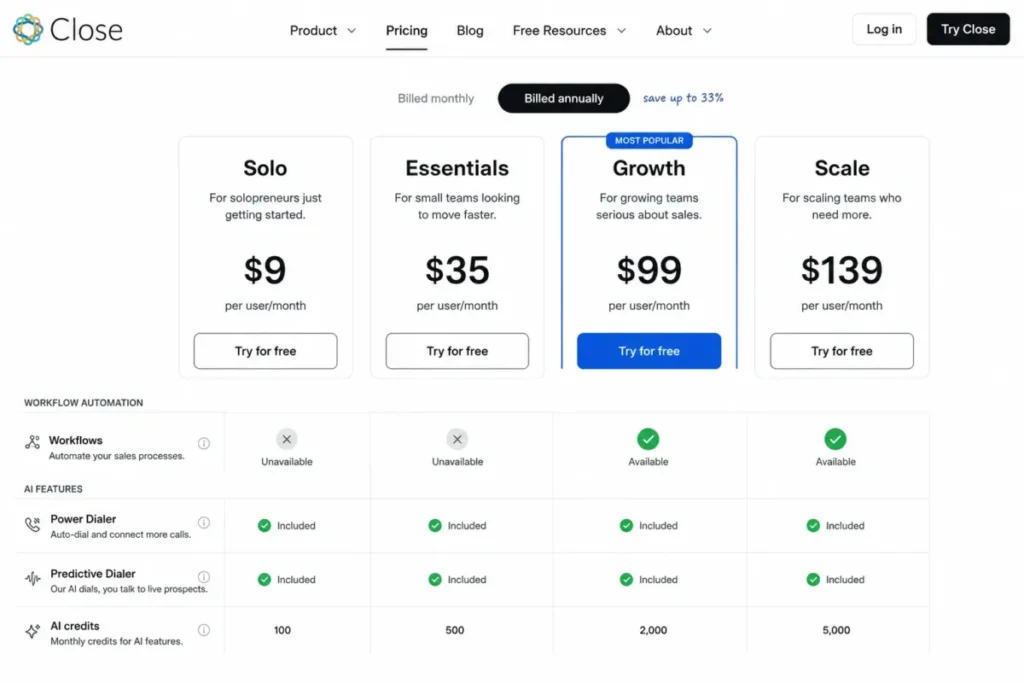Click Growth Power Dialer included checkmark
Viewport: 1024px width, 683px height.
626,526
